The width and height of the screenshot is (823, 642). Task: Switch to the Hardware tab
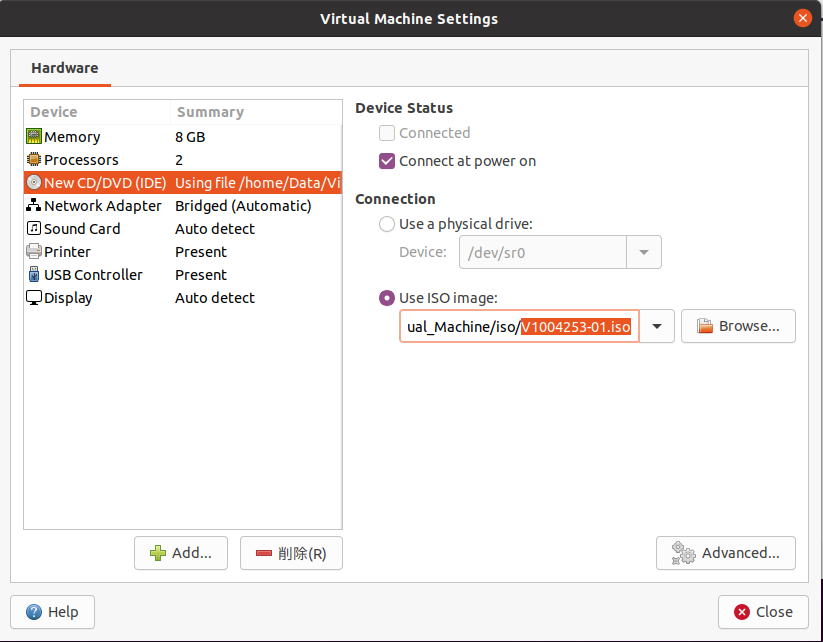[65, 68]
